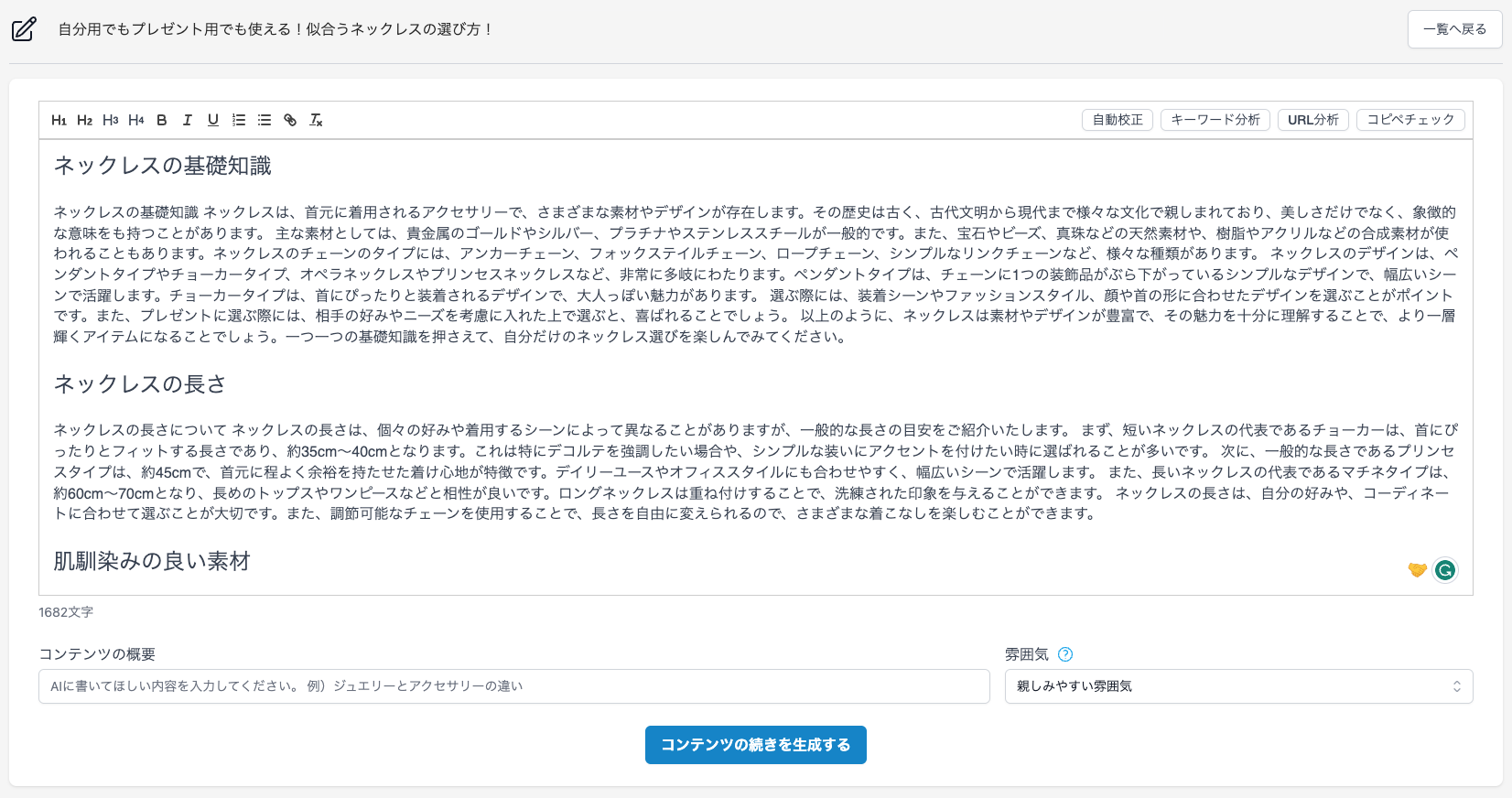
Task: Apply Heading 3 format in editor toolbar
Action: pos(111,120)
